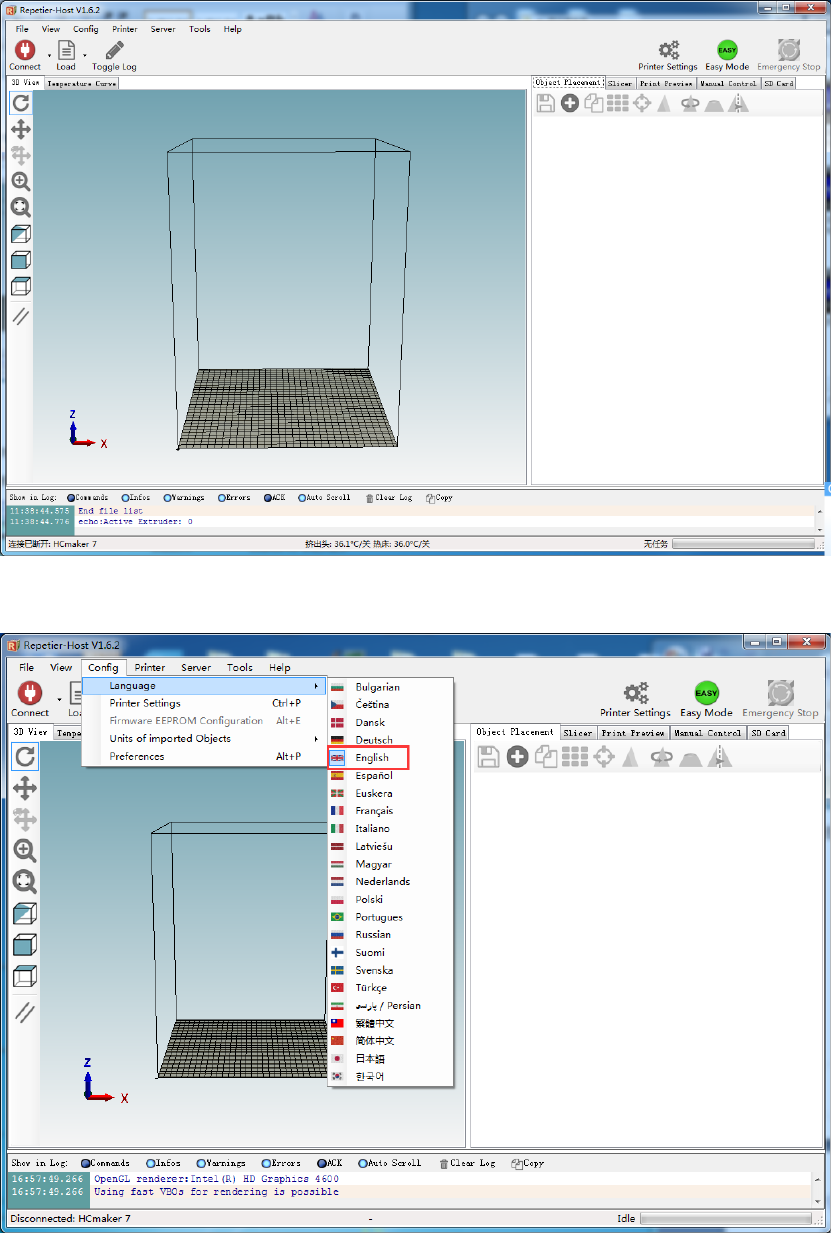Screen dimensions: 831x1233
Task: Click Add Object plus icon in lower window
Action: pyautogui.click(x=517, y=757)
